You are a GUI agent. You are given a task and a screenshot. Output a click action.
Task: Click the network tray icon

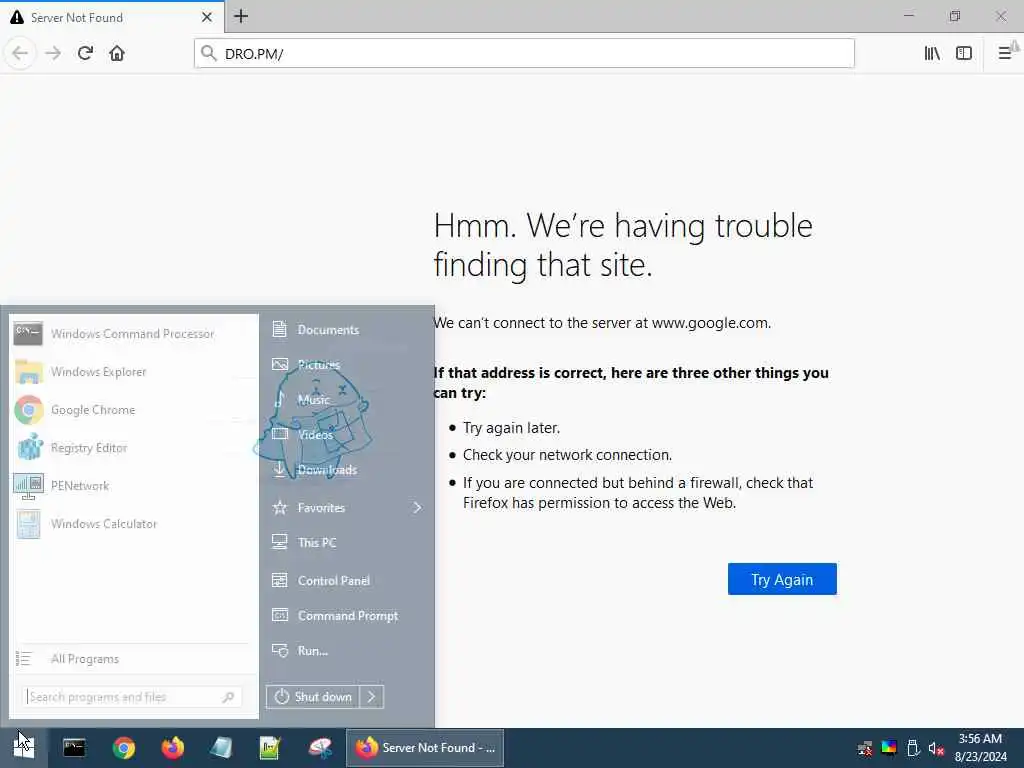click(x=865, y=748)
